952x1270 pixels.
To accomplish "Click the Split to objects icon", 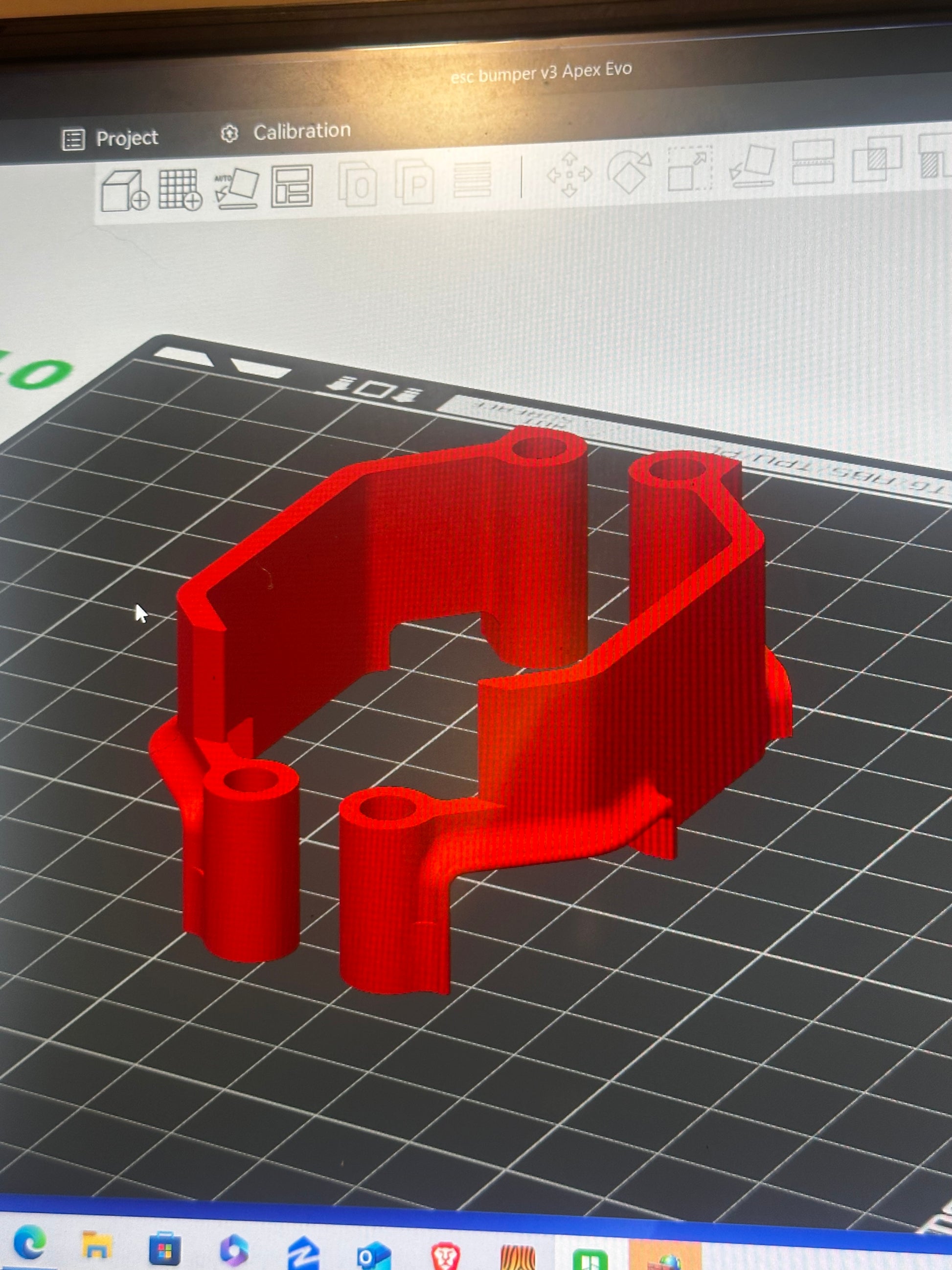I will coord(358,185).
